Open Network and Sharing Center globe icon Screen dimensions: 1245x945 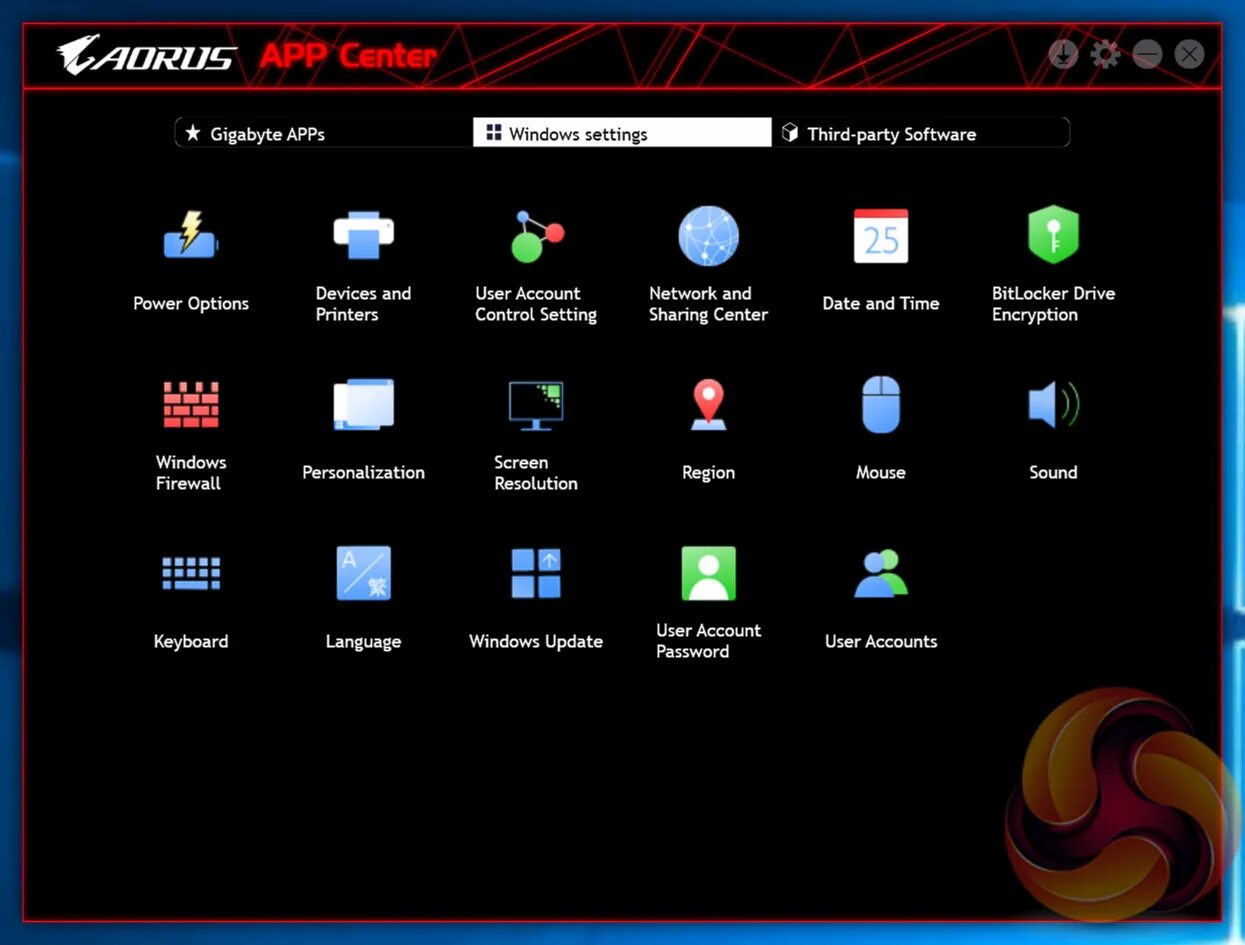click(x=708, y=236)
